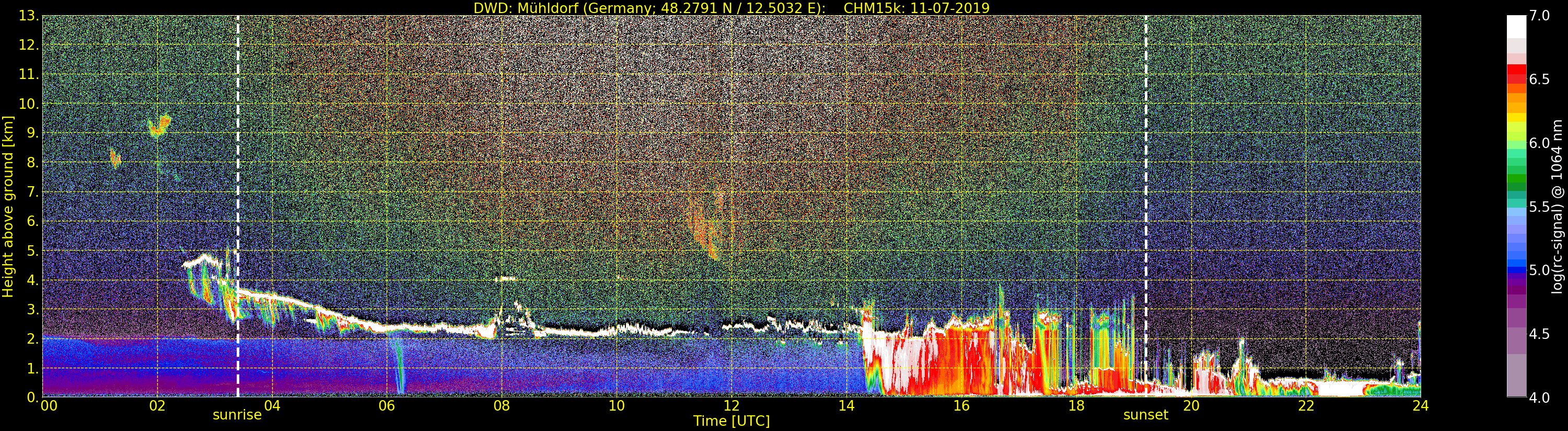Click the dashed white sunrise line
The width and height of the screenshot is (1568, 431).
(237, 206)
